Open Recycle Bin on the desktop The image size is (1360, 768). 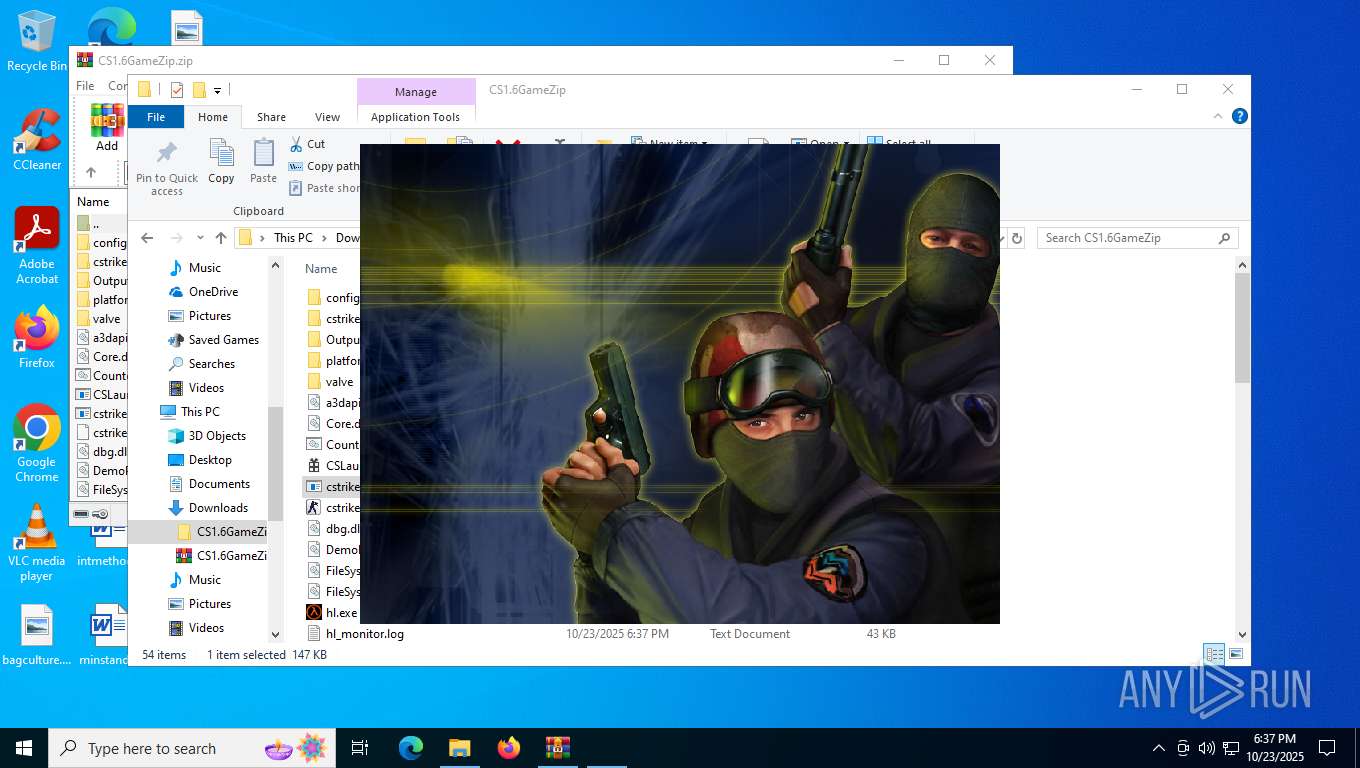tap(37, 42)
